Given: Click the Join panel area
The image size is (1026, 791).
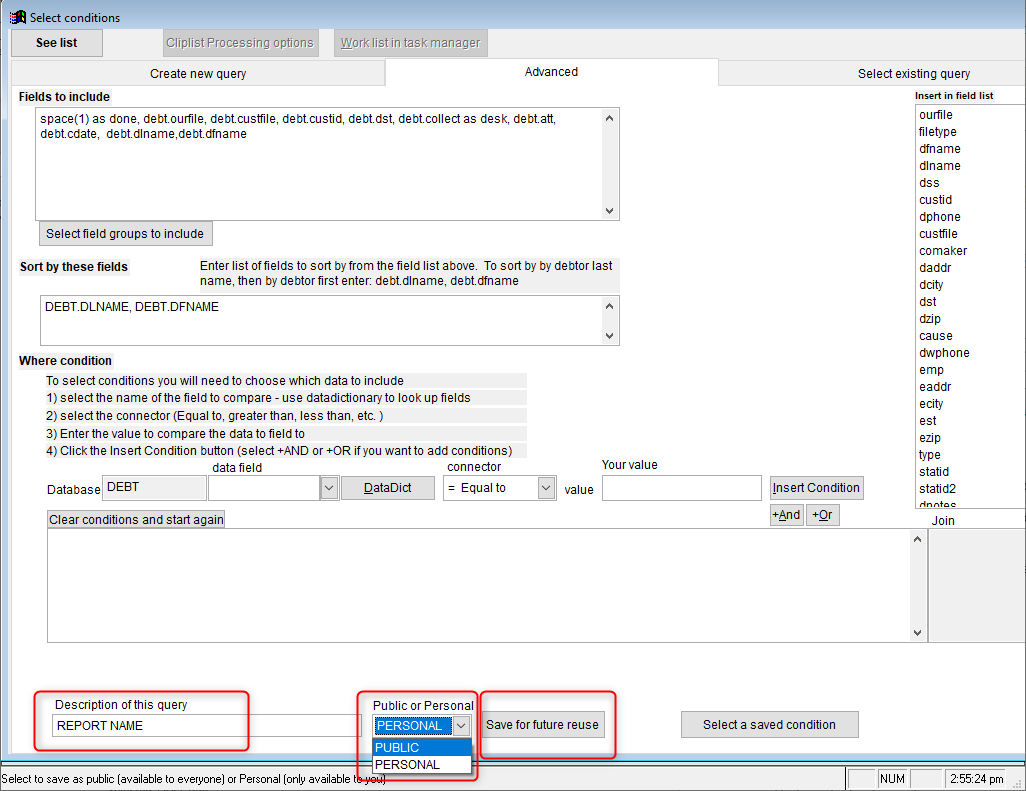Looking at the screenshot, I should pyautogui.click(x=977, y=586).
